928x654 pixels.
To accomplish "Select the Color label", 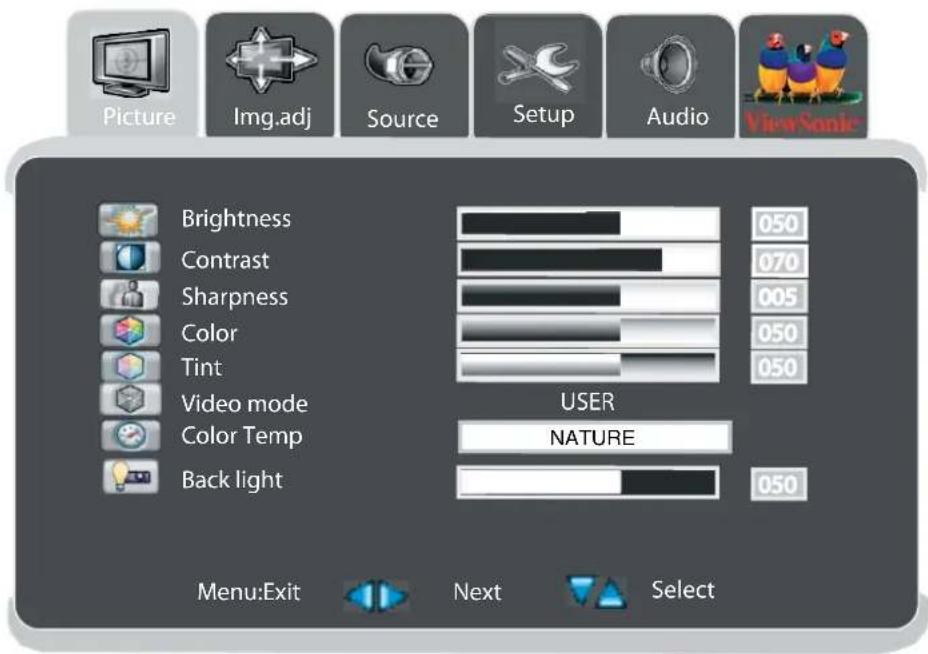I will [x=210, y=333].
